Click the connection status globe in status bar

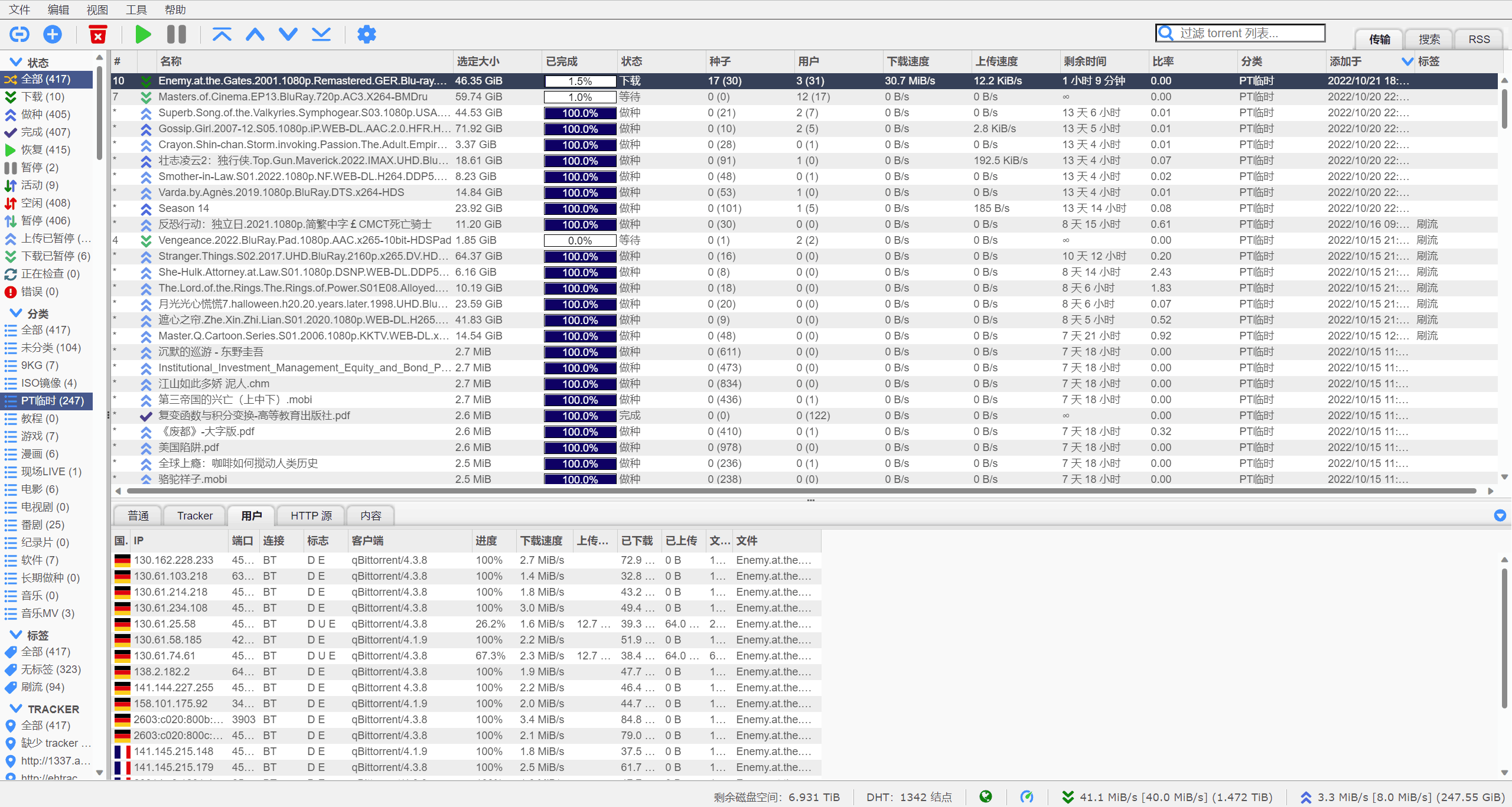click(x=985, y=796)
